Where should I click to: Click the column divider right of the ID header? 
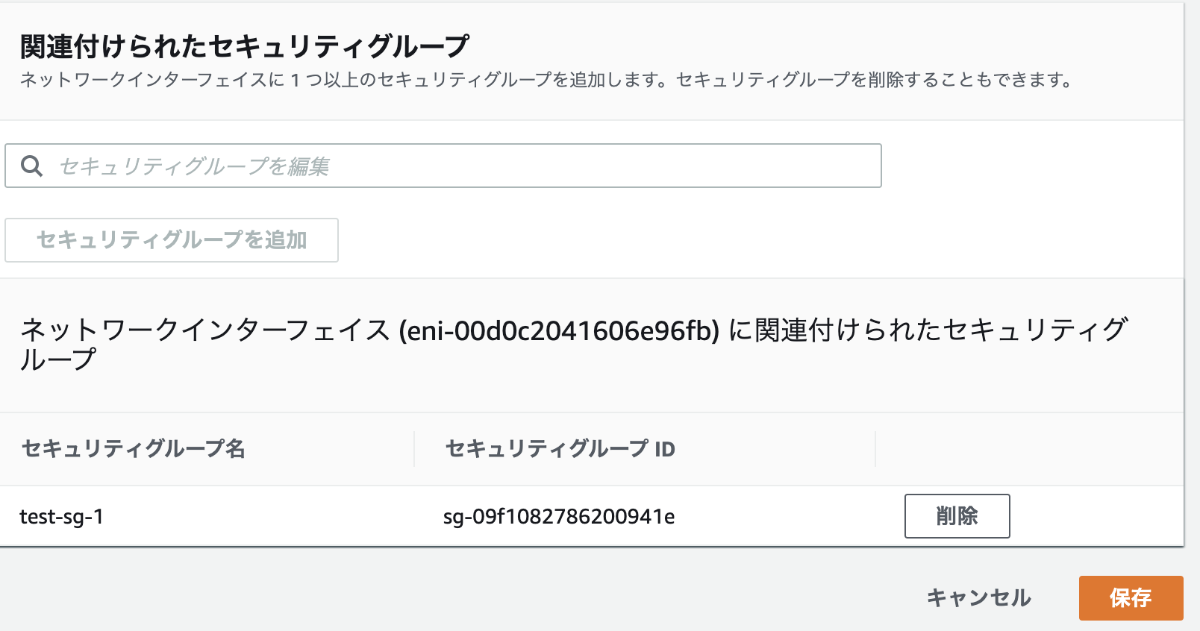point(875,449)
